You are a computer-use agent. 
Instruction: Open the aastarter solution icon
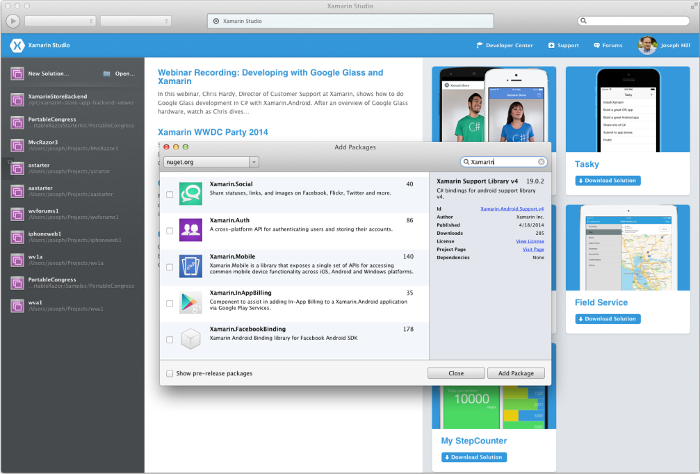point(17,191)
